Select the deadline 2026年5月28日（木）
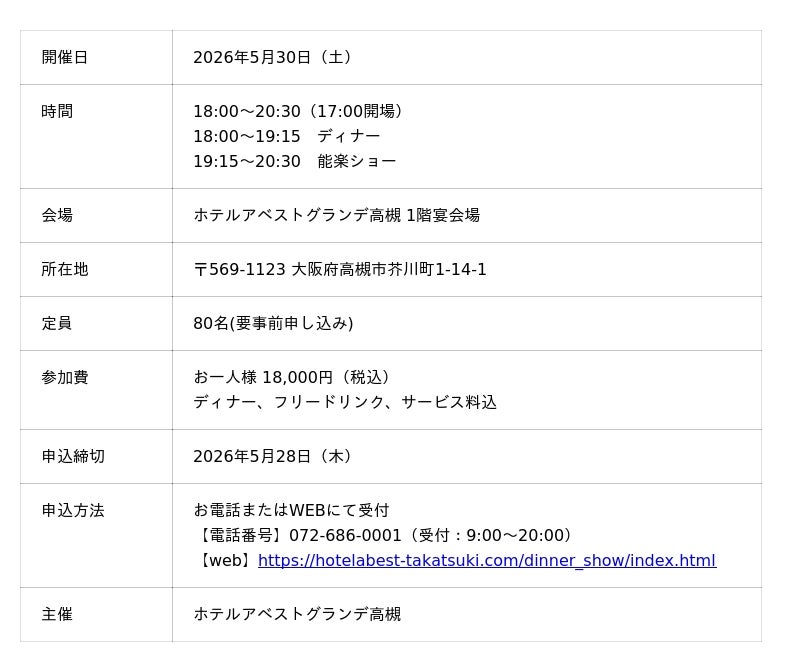This screenshot has width=800, height=672. click(272, 457)
